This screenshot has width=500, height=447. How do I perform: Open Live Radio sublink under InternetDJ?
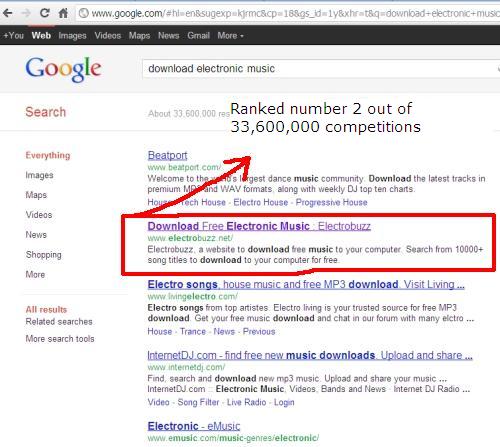point(246,402)
